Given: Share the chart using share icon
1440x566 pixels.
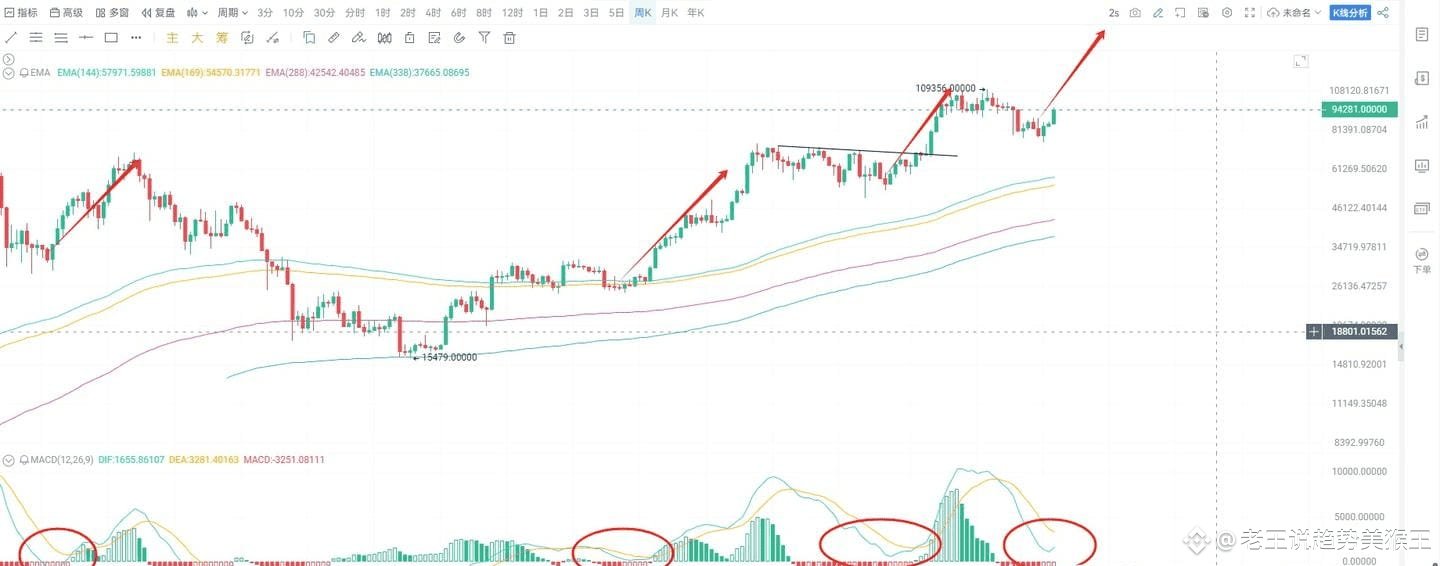Looking at the screenshot, I should tap(1383, 13).
